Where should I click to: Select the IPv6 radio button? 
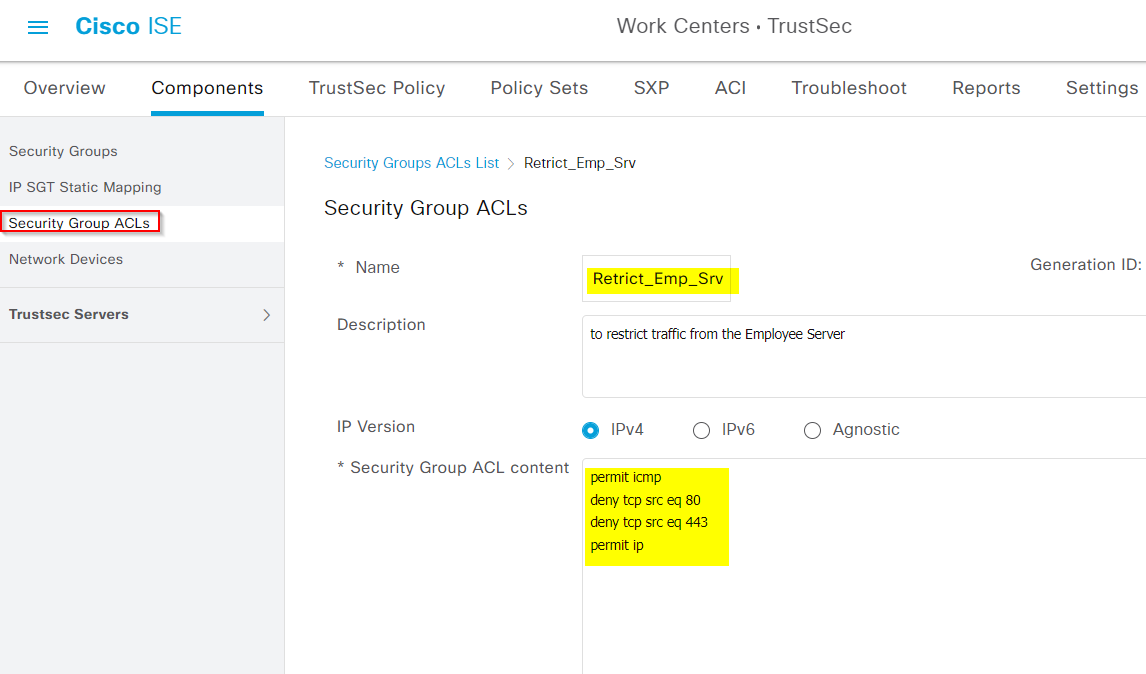702,431
